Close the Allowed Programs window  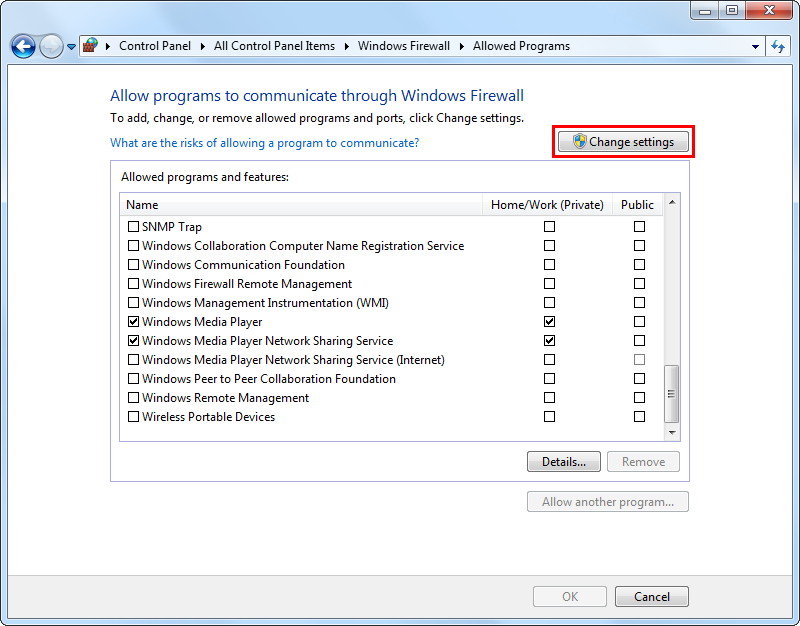coord(769,10)
